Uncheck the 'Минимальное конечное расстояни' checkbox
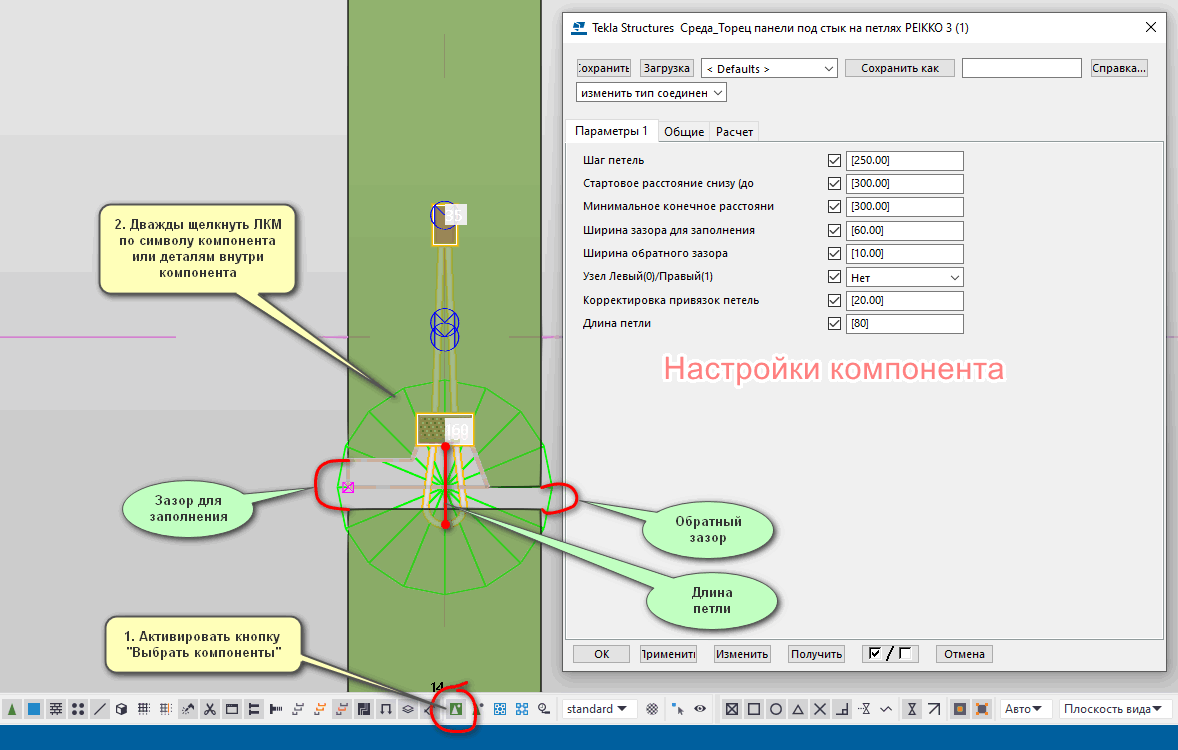Screen dimensions: 1178x750 pos(834,207)
